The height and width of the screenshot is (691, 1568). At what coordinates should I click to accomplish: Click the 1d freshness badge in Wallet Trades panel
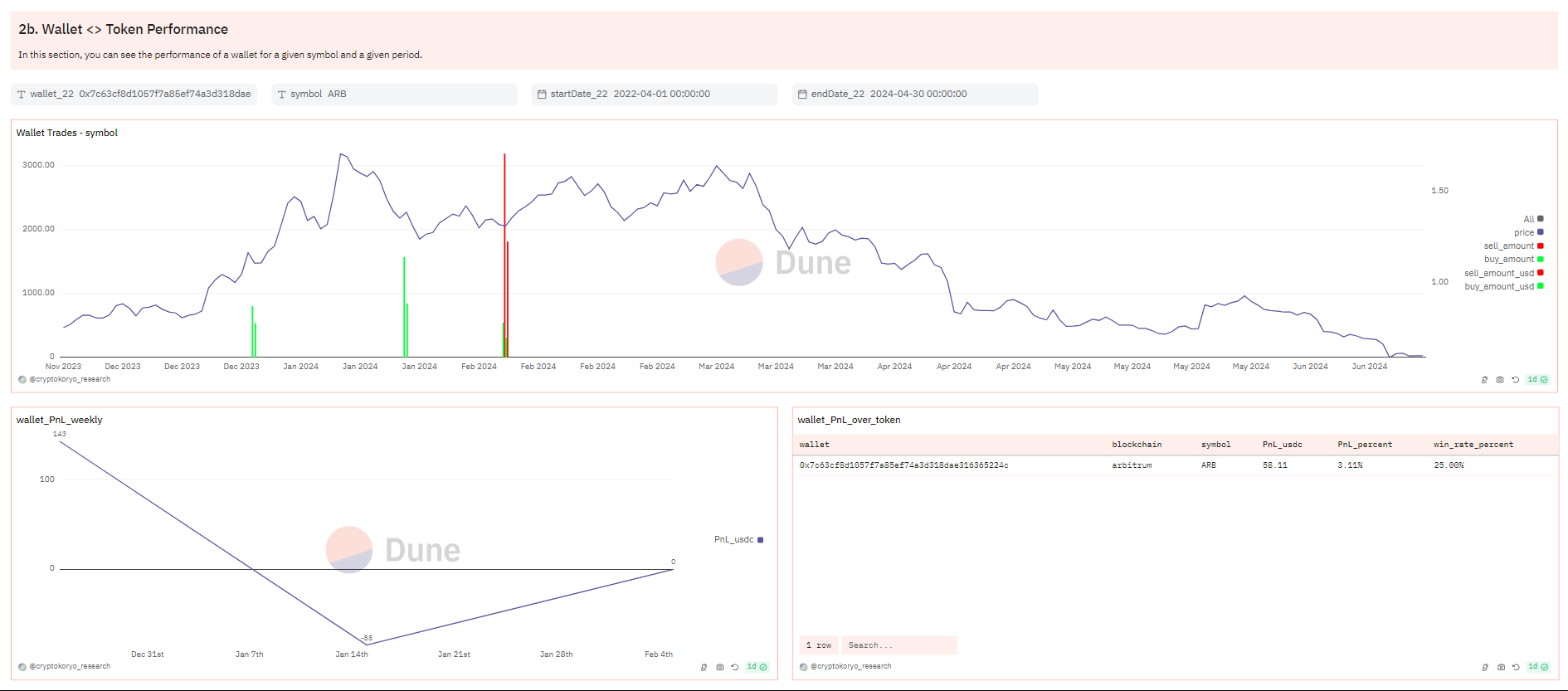(1537, 380)
